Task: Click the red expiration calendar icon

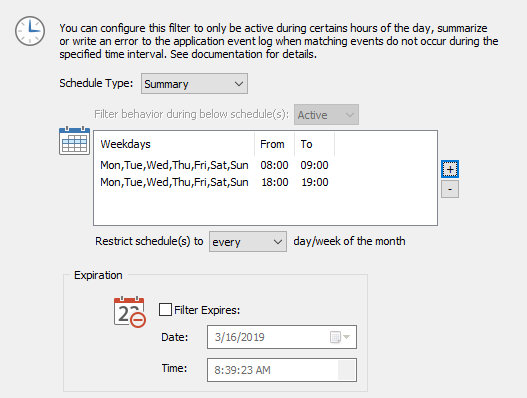Action: click(130, 312)
